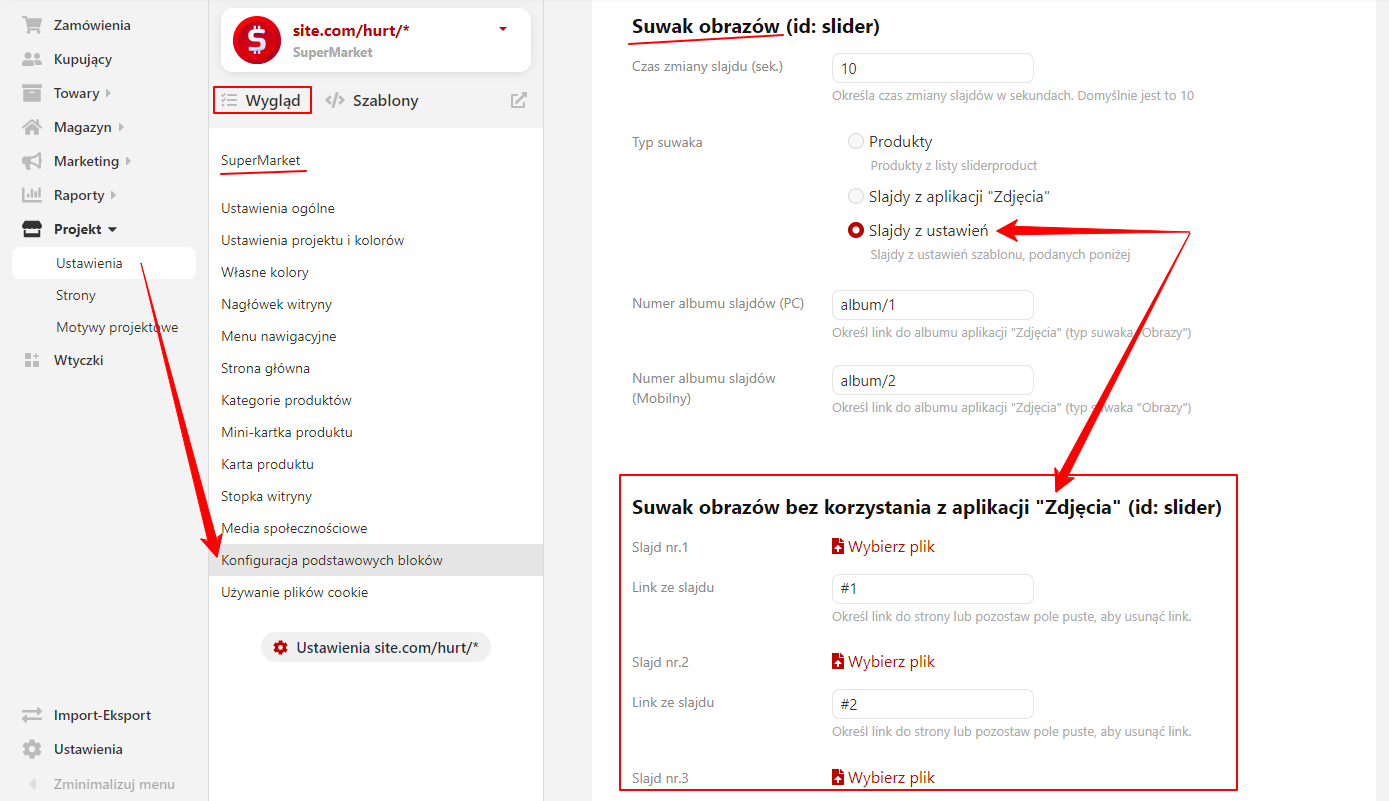Click the SuperMarket theme name link
This screenshot has width=1389, height=801.
pyautogui.click(x=261, y=160)
